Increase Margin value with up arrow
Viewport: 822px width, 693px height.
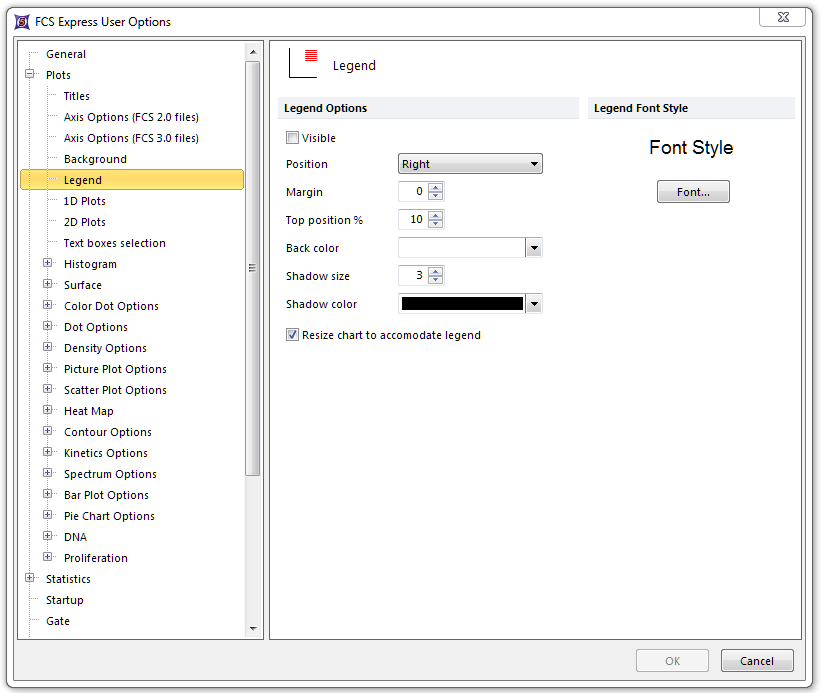(x=435, y=188)
